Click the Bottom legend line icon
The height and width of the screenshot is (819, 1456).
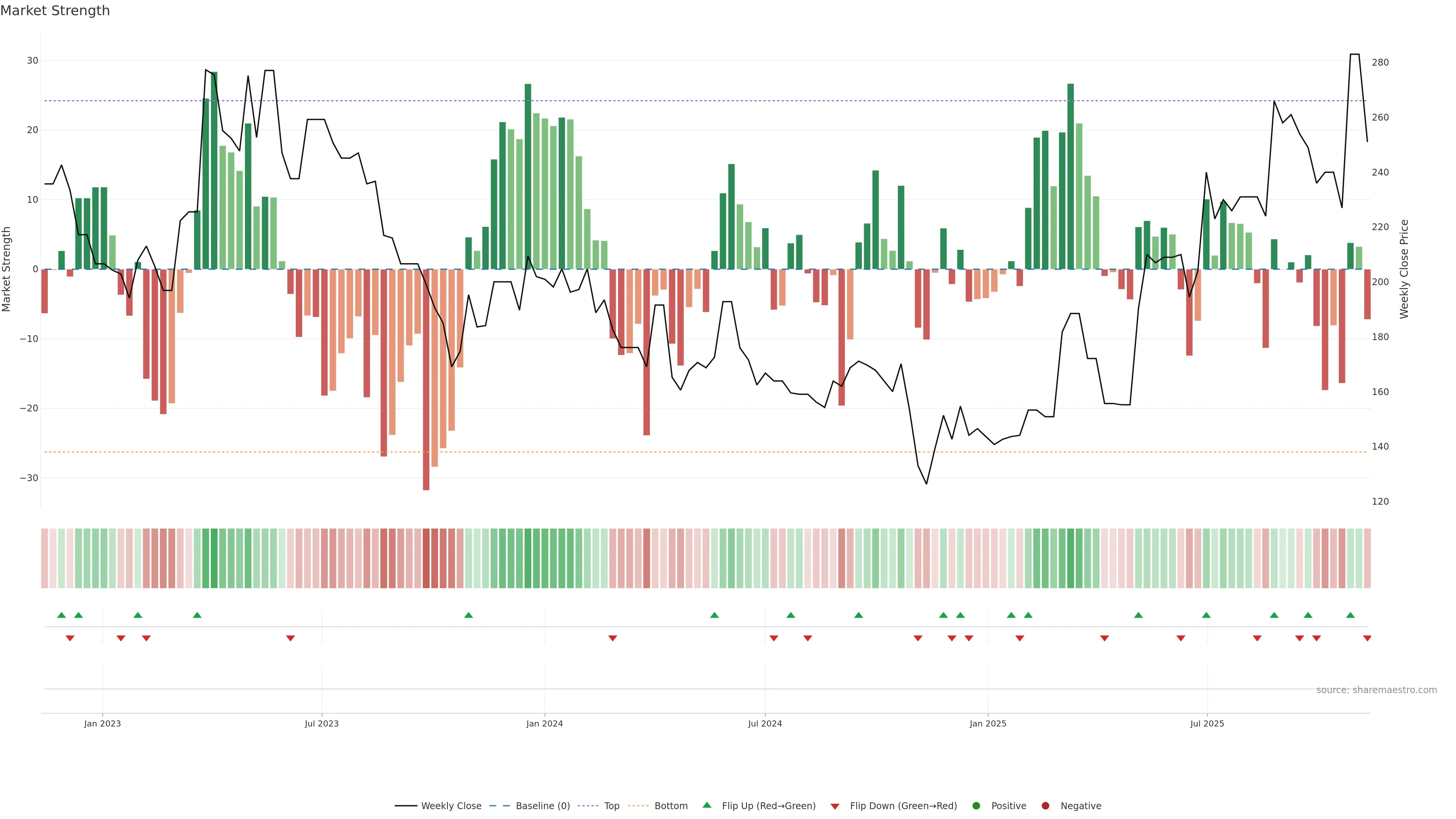[x=638, y=806]
